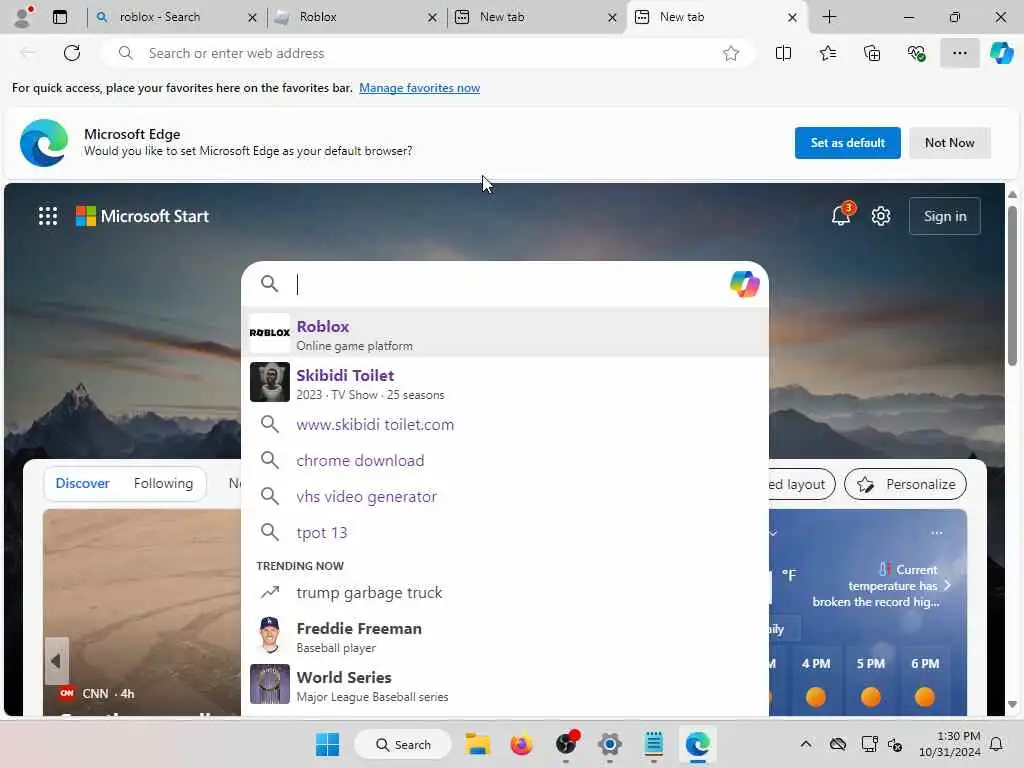Open the Collections icon
Image resolution: width=1024 pixels, height=768 pixels.
[872, 53]
